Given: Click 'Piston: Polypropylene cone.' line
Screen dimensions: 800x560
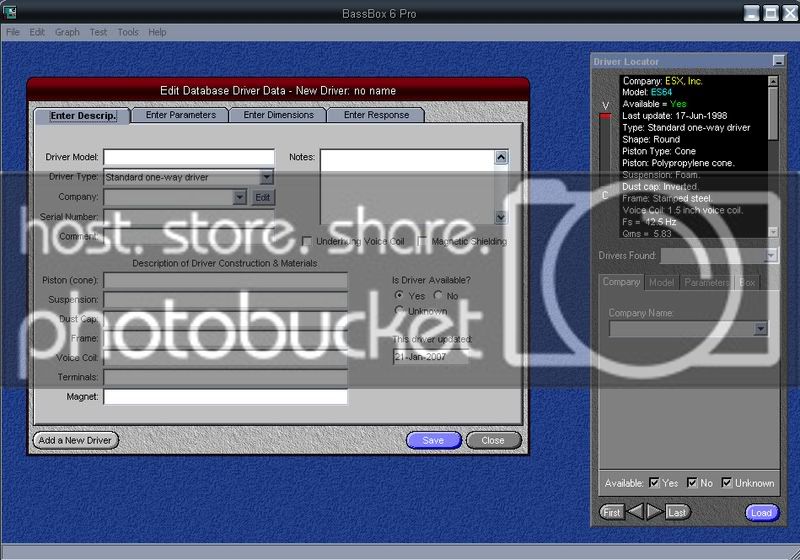Looking at the screenshot, I should click(678, 163).
